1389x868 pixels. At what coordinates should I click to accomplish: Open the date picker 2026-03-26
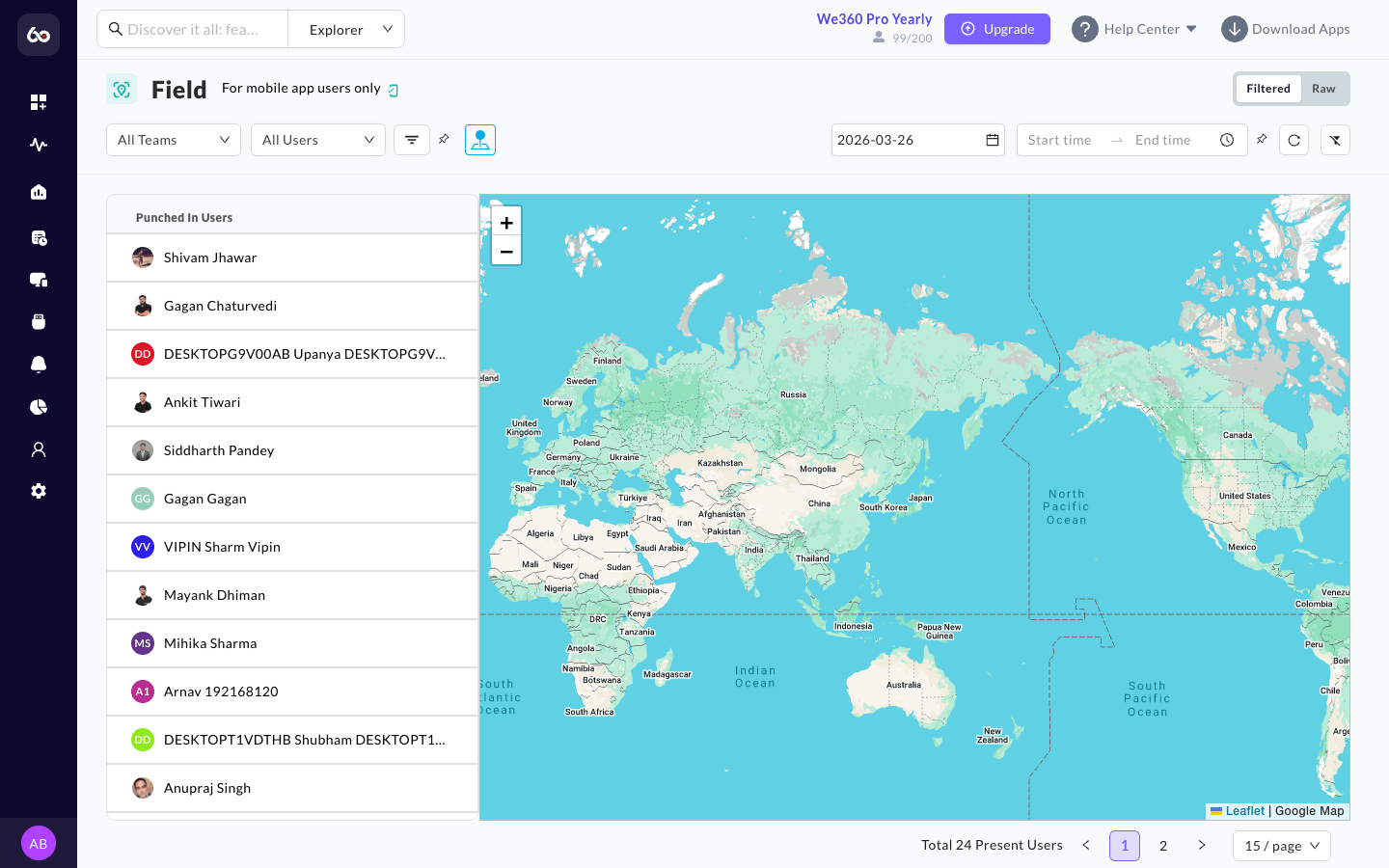click(918, 140)
